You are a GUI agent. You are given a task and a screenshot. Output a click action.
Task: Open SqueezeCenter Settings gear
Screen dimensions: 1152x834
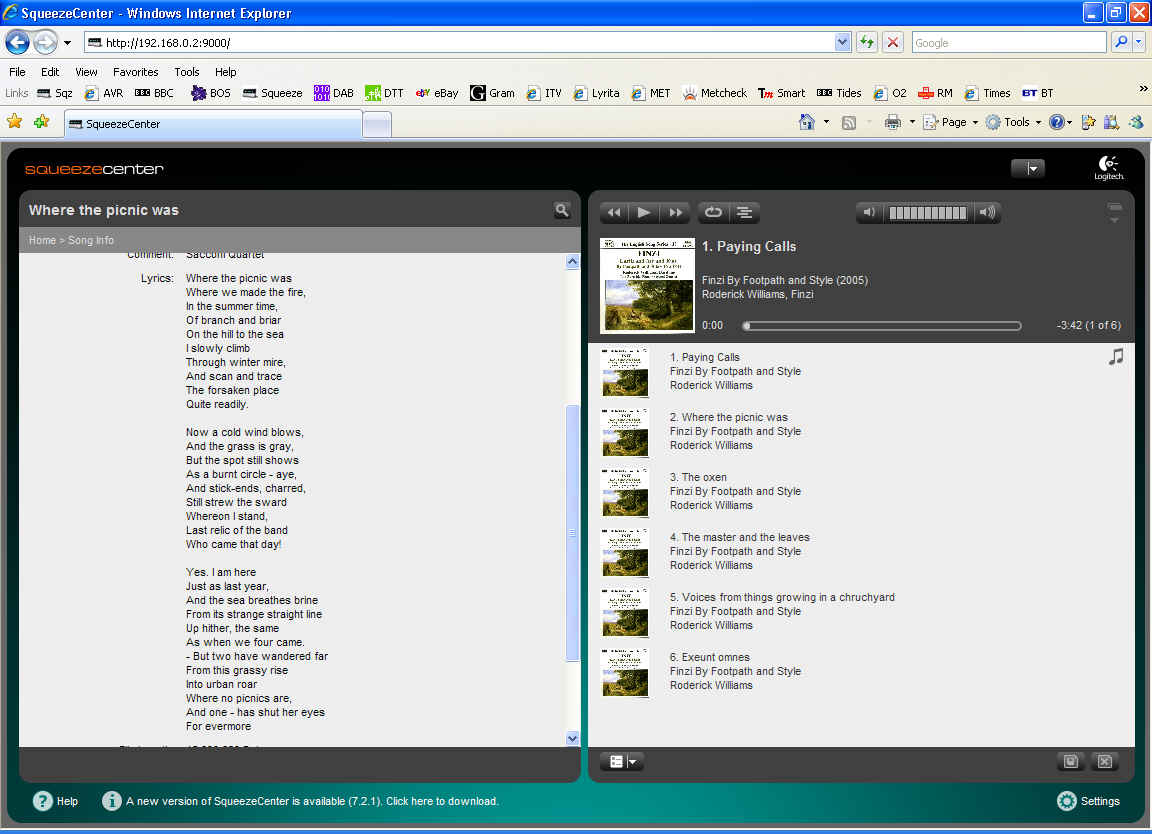[1067, 801]
